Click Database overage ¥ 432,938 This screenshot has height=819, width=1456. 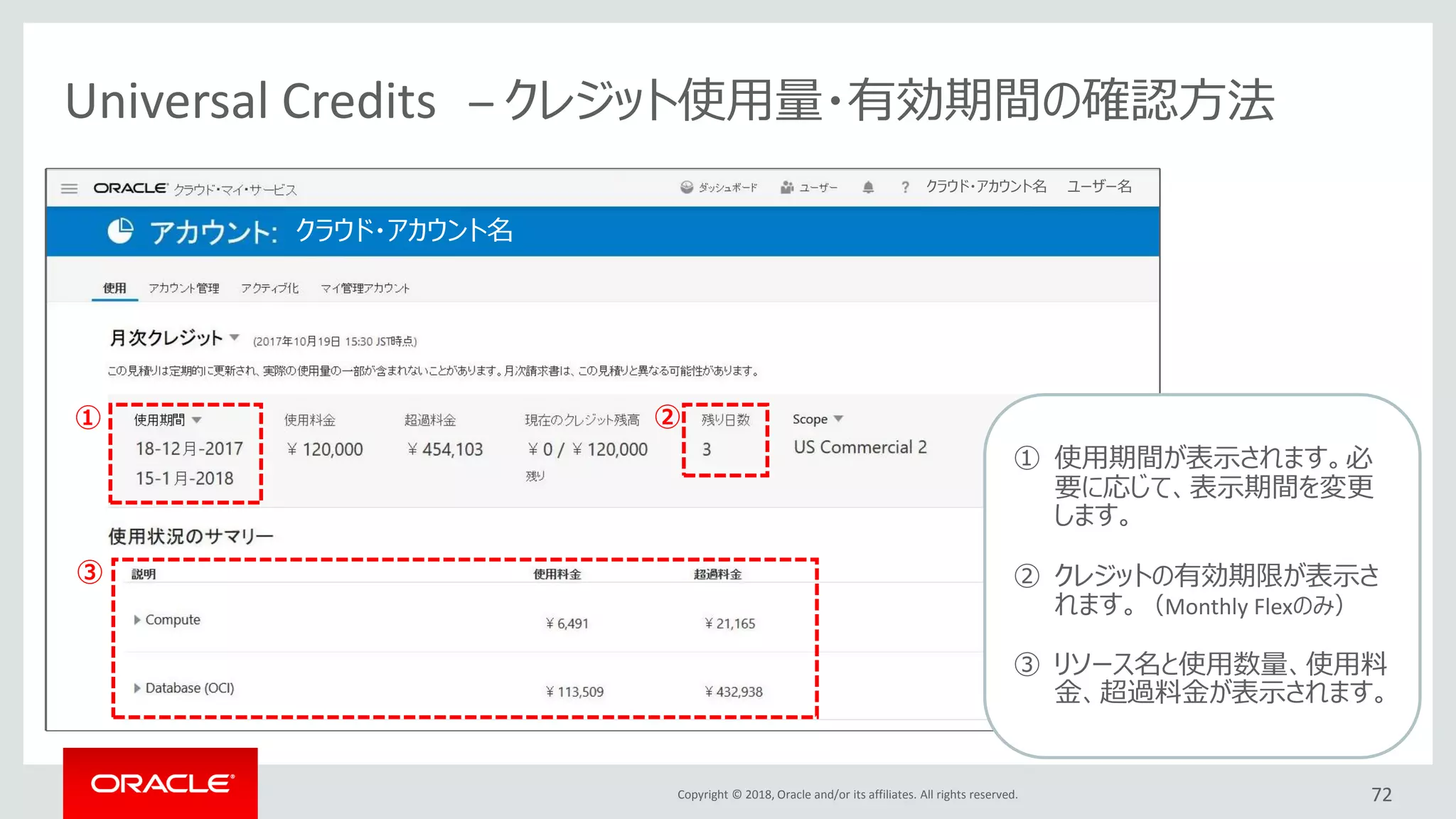[733, 692]
